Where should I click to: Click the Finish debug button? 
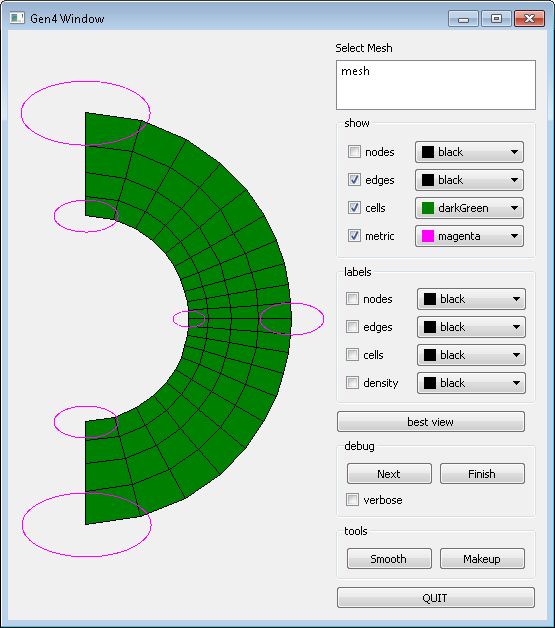pyautogui.click(x=482, y=474)
